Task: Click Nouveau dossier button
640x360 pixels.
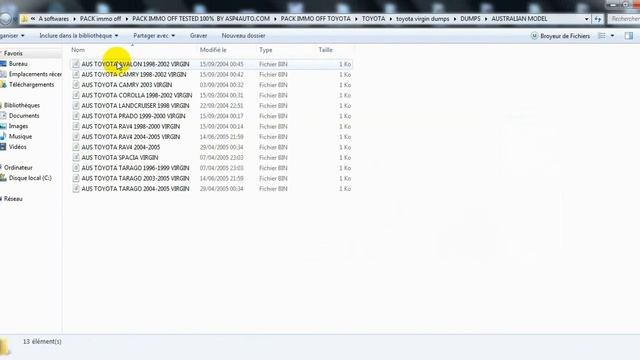Action: (243, 36)
